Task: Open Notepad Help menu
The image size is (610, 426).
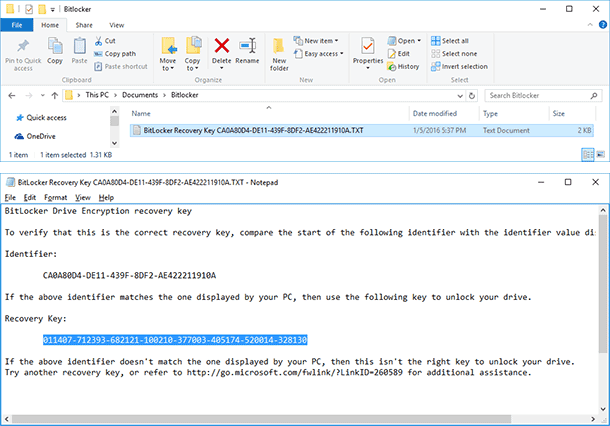Action: (106, 198)
